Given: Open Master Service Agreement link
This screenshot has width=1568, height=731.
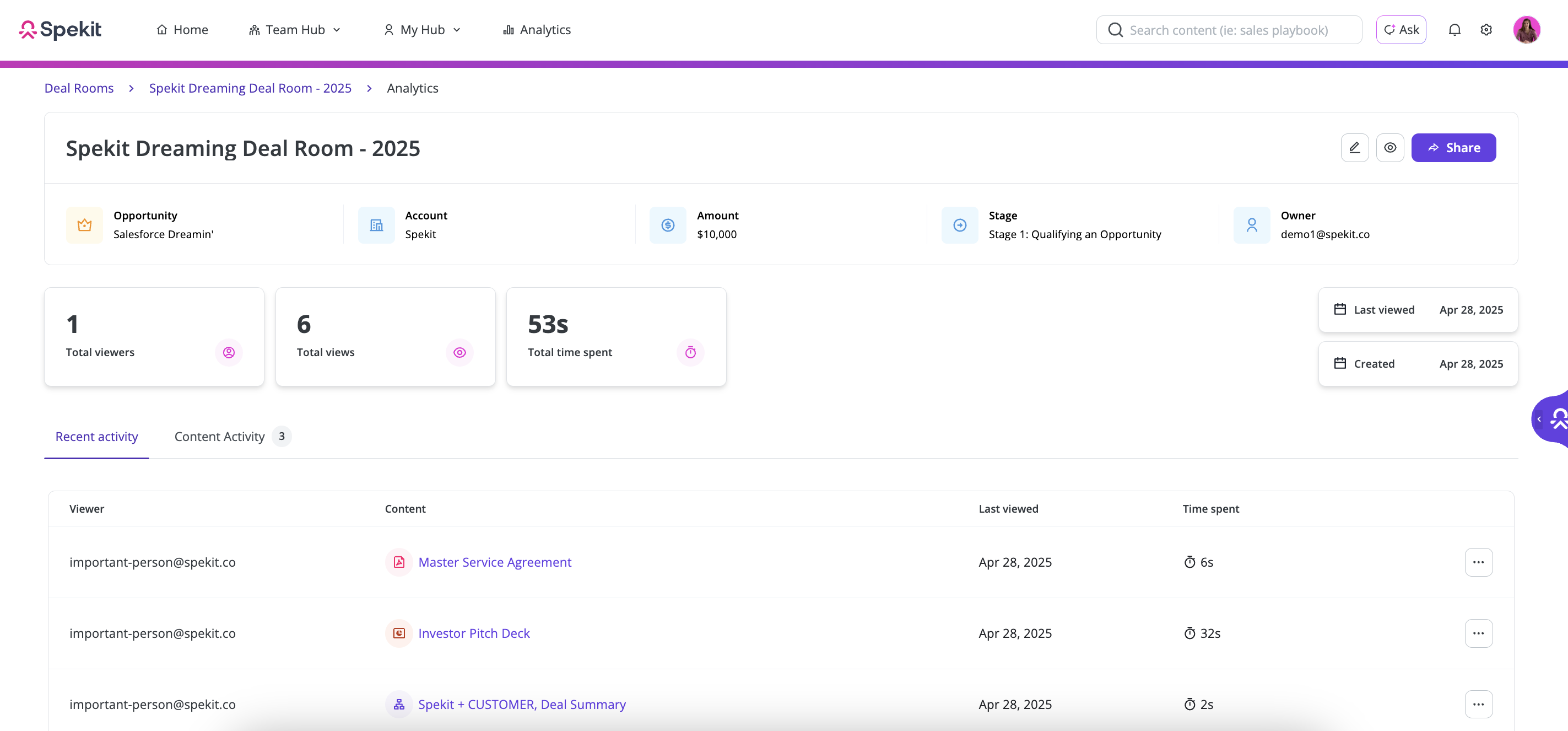Looking at the screenshot, I should coord(495,562).
